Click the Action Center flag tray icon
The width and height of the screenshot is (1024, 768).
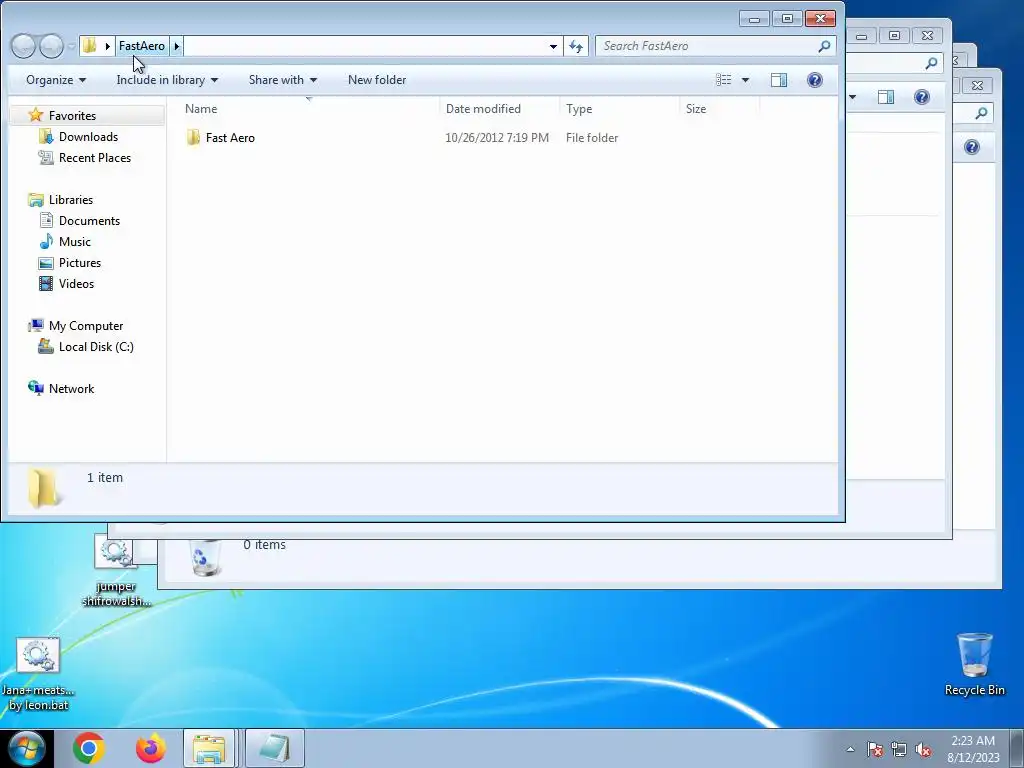pos(874,749)
